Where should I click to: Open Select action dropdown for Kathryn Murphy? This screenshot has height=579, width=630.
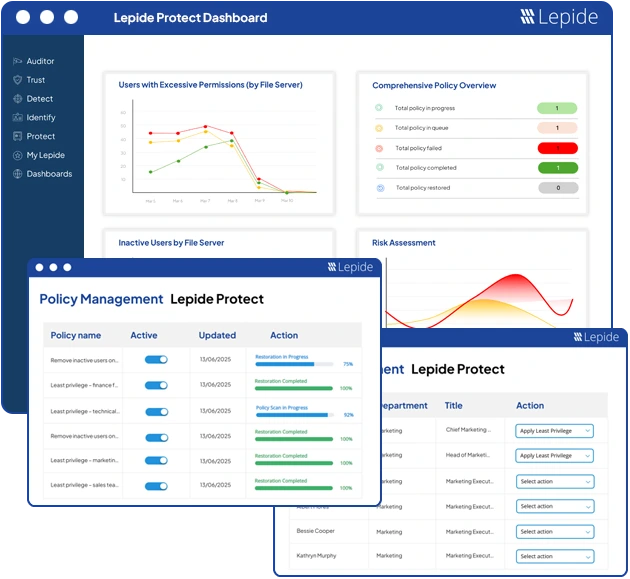coord(555,556)
